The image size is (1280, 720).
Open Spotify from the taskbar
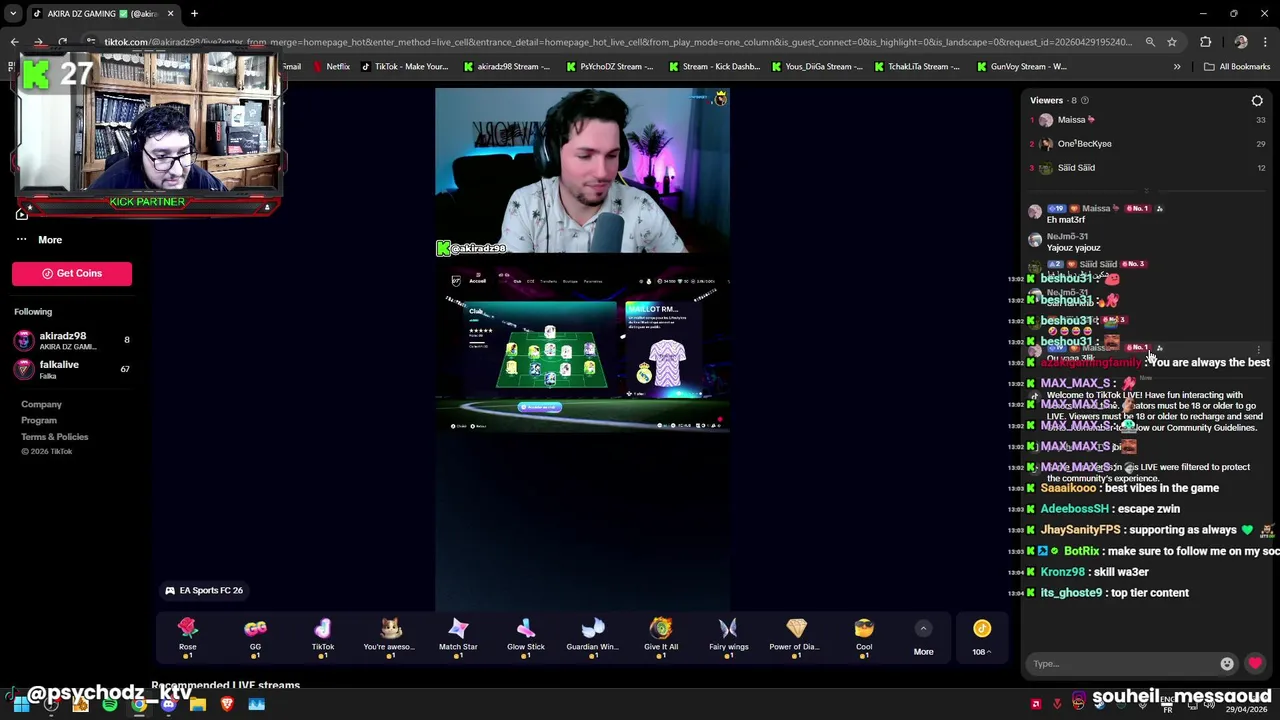click(109, 704)
